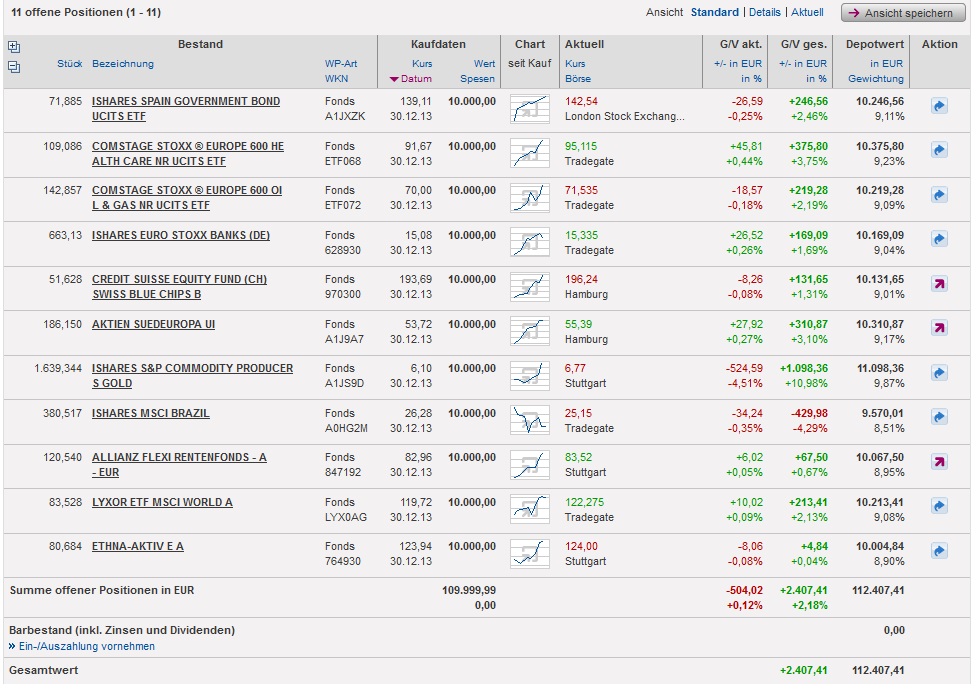Viewport: 979px width, 693px height.
Task: Collapse all positions with minus icon
Action: click(14, 67)
